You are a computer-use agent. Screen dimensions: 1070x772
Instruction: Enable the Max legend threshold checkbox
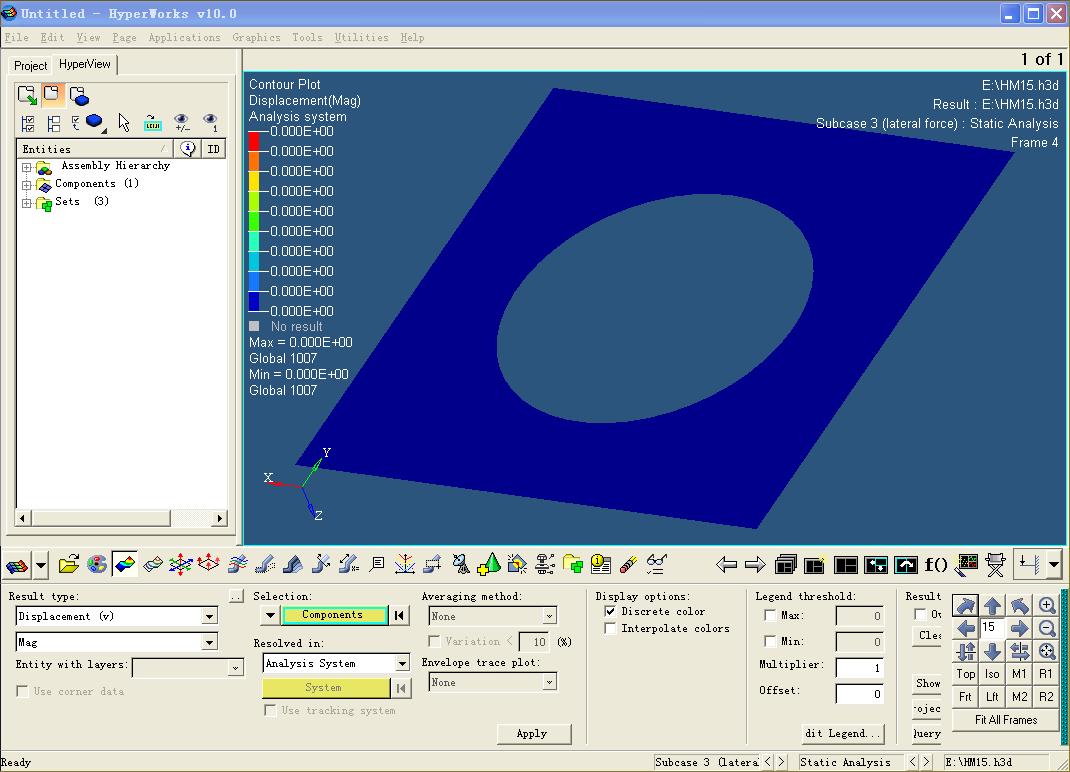pos(769,616)
